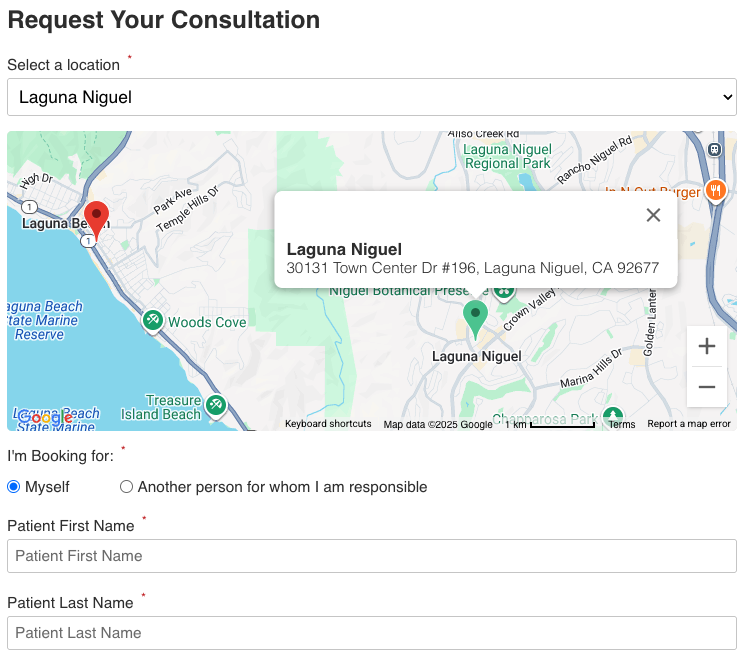Select Another person for whom I am responsible
The image size is (743, 660).
[x=126, y=487]
